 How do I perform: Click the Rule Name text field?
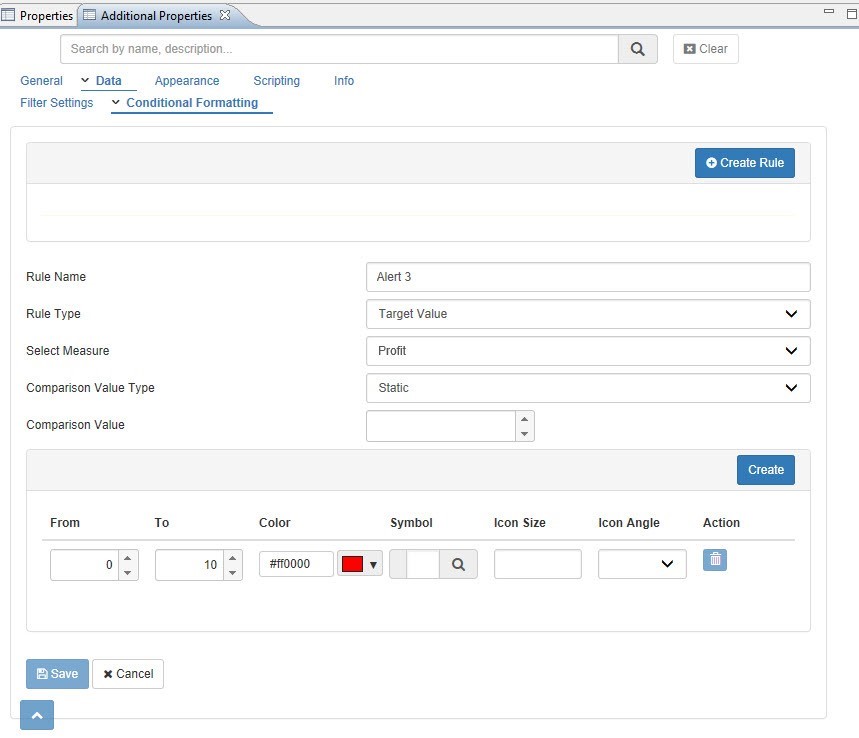(x=588, y=277)
